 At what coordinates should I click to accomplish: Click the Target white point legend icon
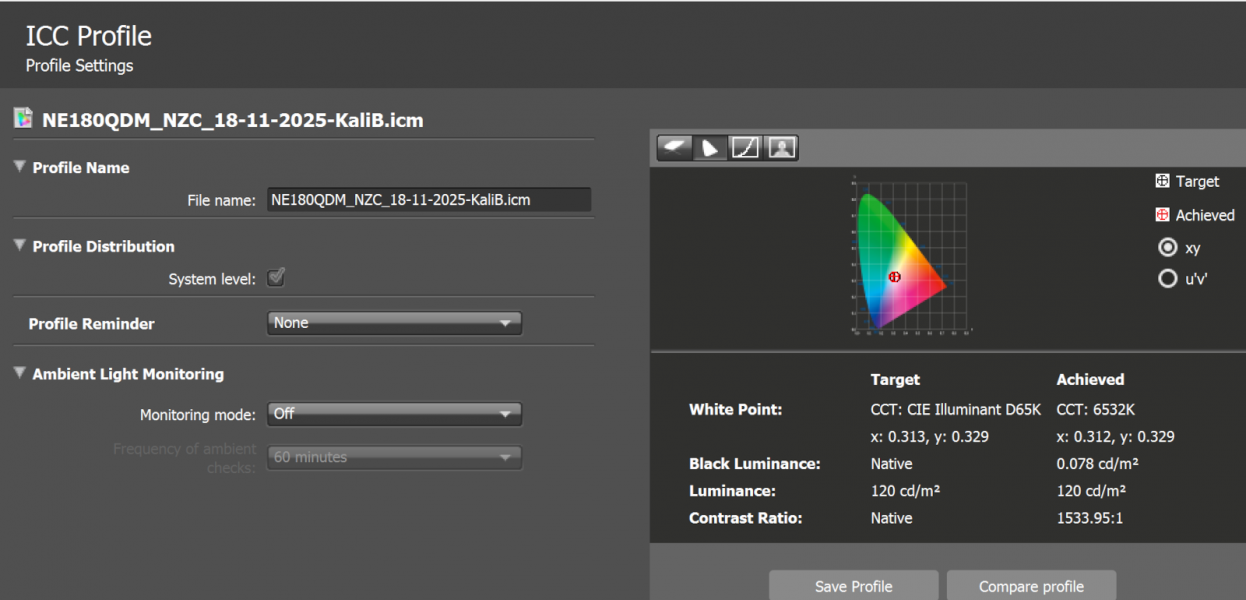coord(1162,181)
